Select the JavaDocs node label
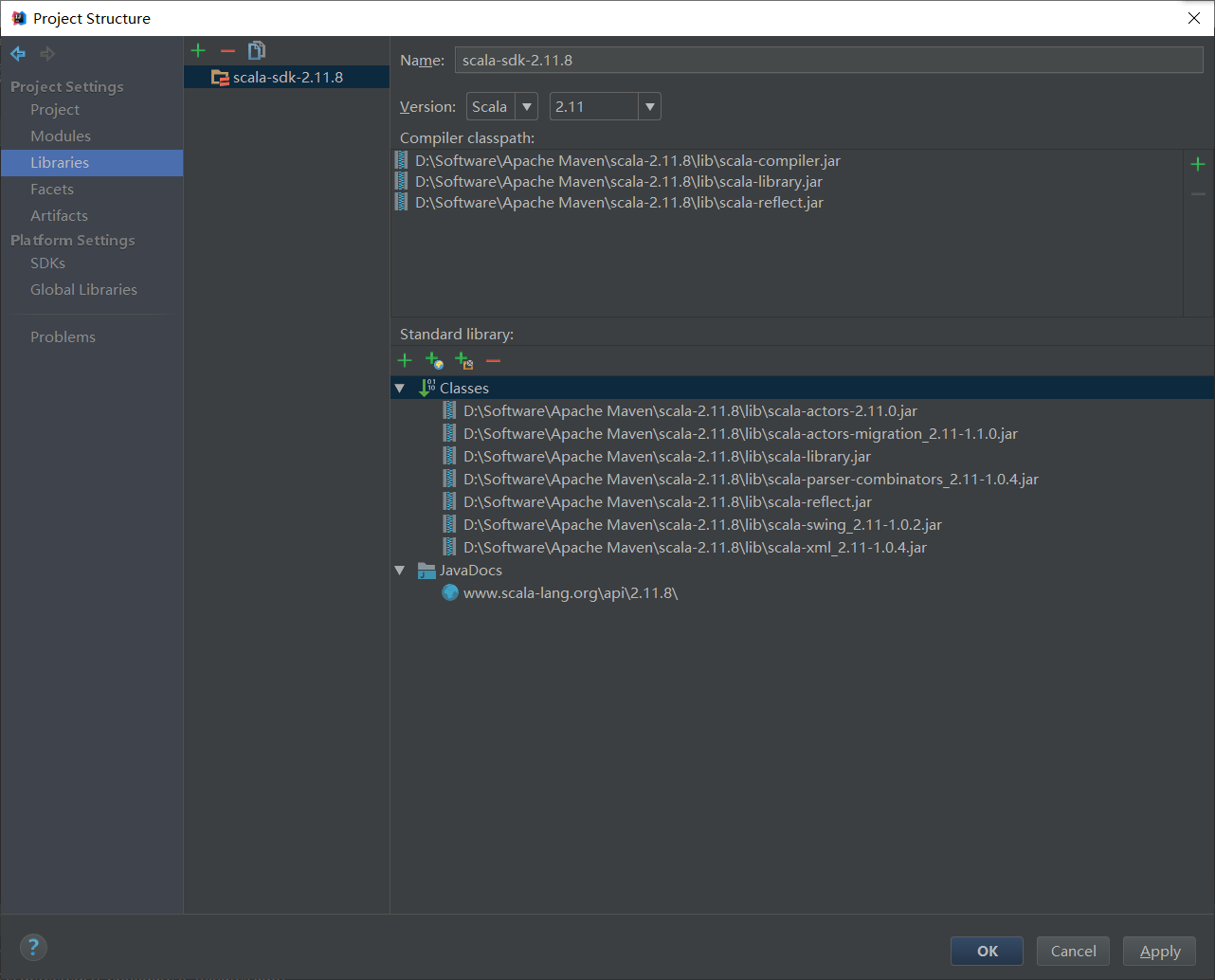The width and height of the screenshot is (1215, 980). click(x=471, y=571)
